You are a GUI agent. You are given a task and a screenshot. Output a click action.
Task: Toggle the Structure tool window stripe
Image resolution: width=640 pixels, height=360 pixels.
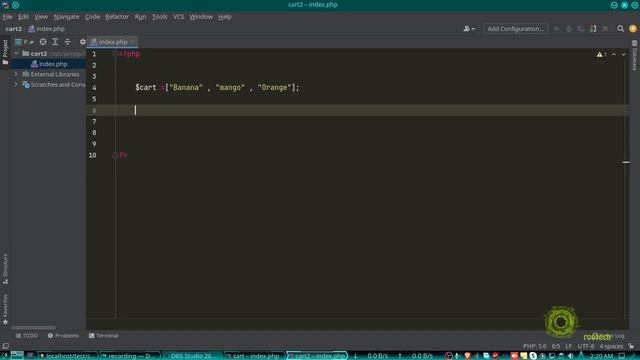[x=5, y=269]
